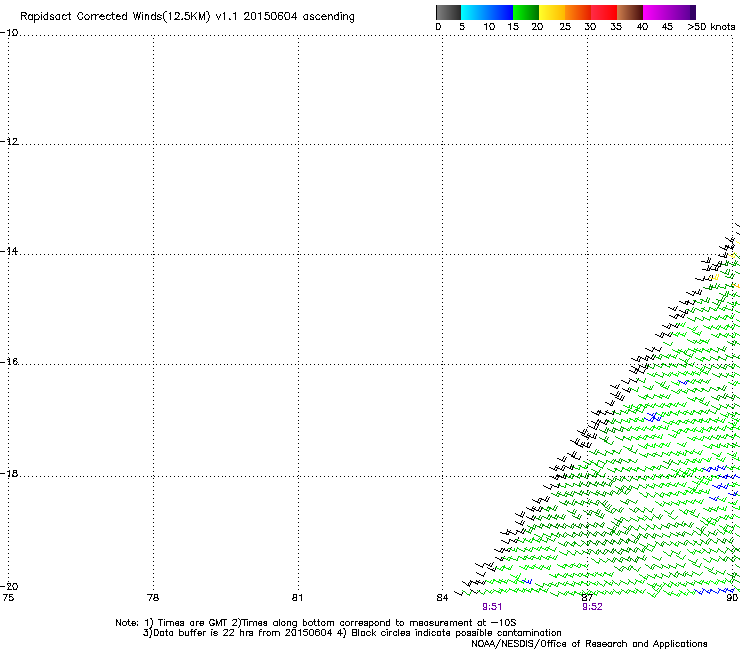Screen dimensions: 740x650
Task: Click the legend tick label 45
Action: tap(667, 27)
